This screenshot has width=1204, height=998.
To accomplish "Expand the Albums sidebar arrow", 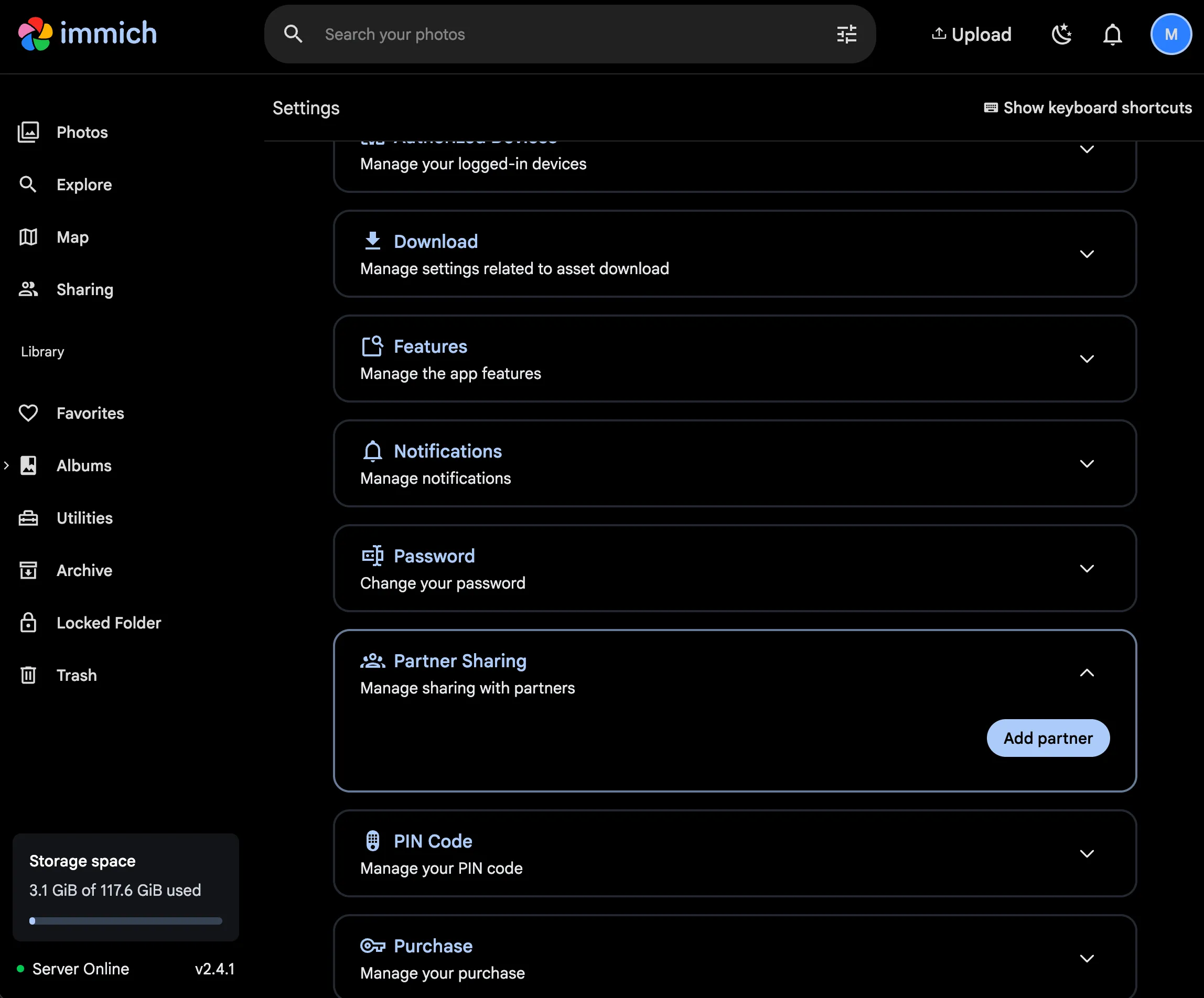I will [6, 465].
